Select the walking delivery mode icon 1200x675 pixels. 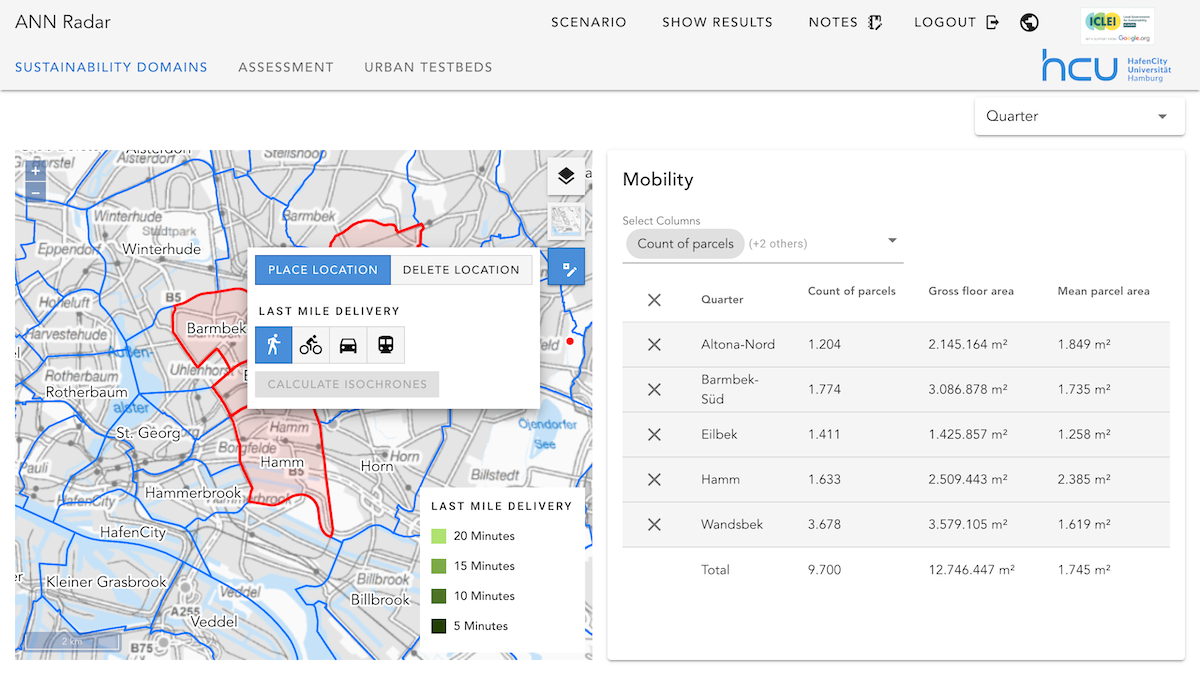click(x=274, y=345)
